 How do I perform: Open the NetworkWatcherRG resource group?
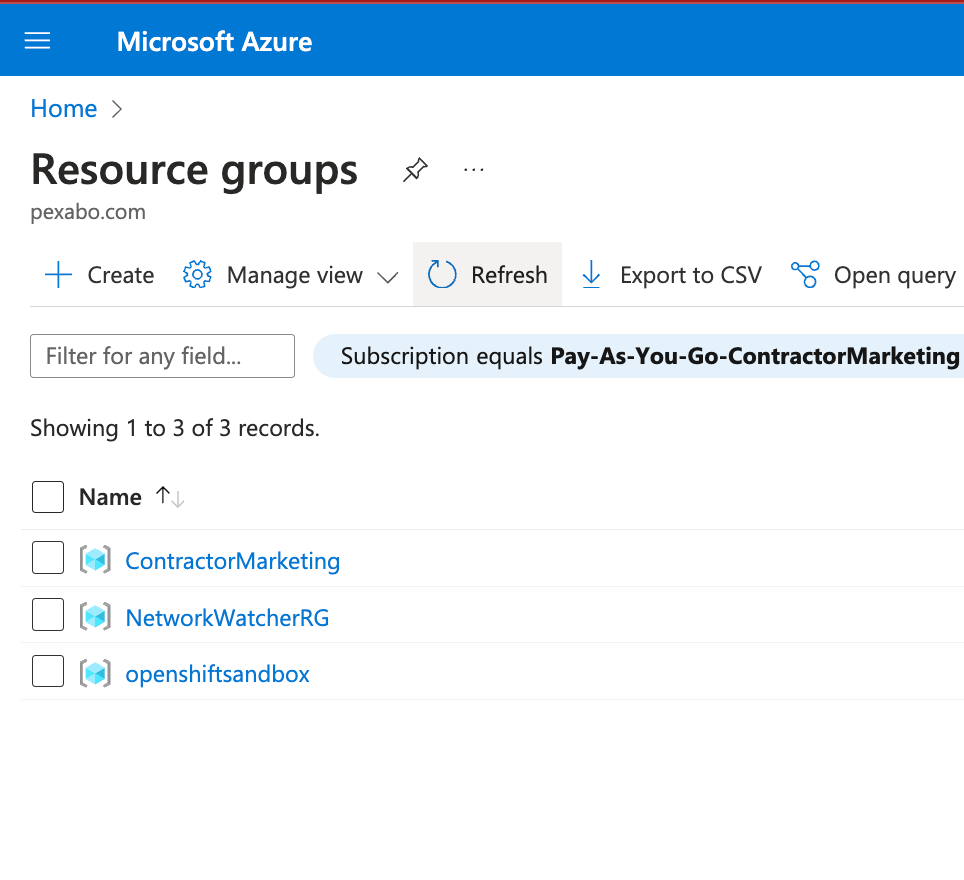(227, 617)
